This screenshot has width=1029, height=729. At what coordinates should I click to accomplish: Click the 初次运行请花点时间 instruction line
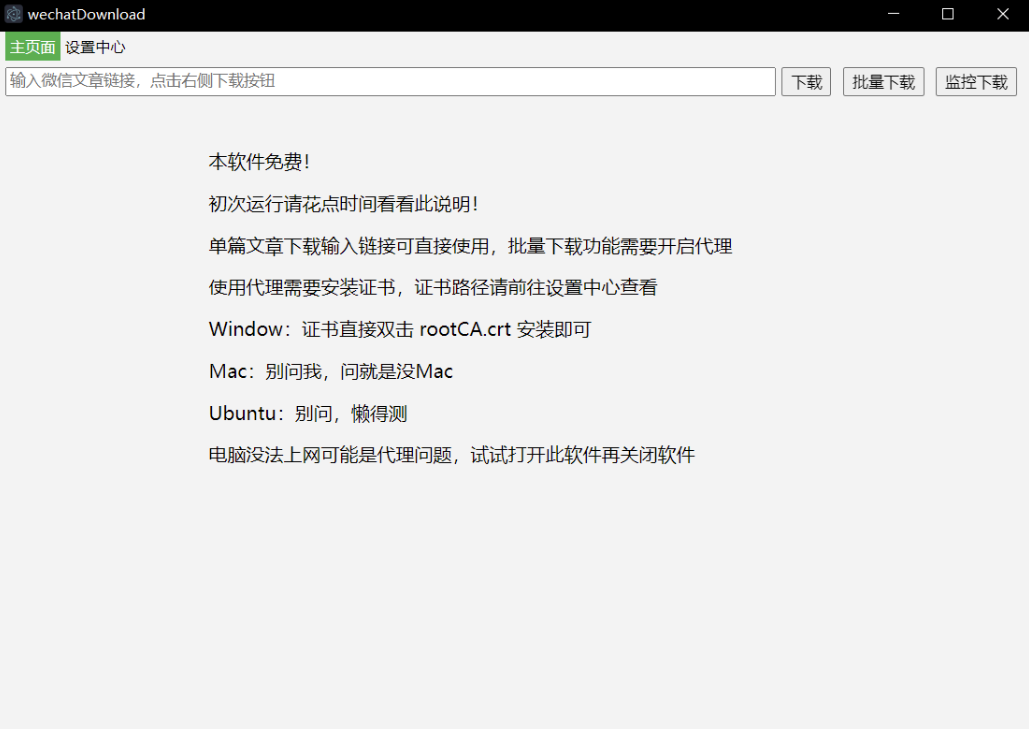pos(343,204)
